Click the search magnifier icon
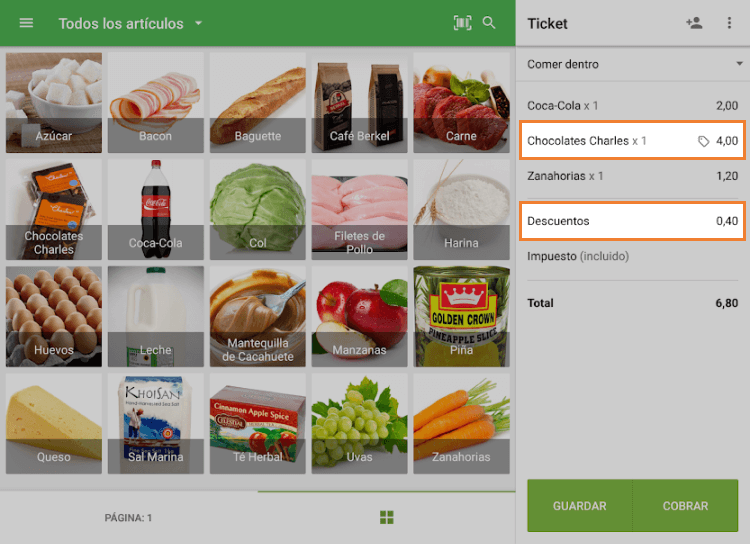The height and width of the screenshot is (544, 750). coord(489,23)
